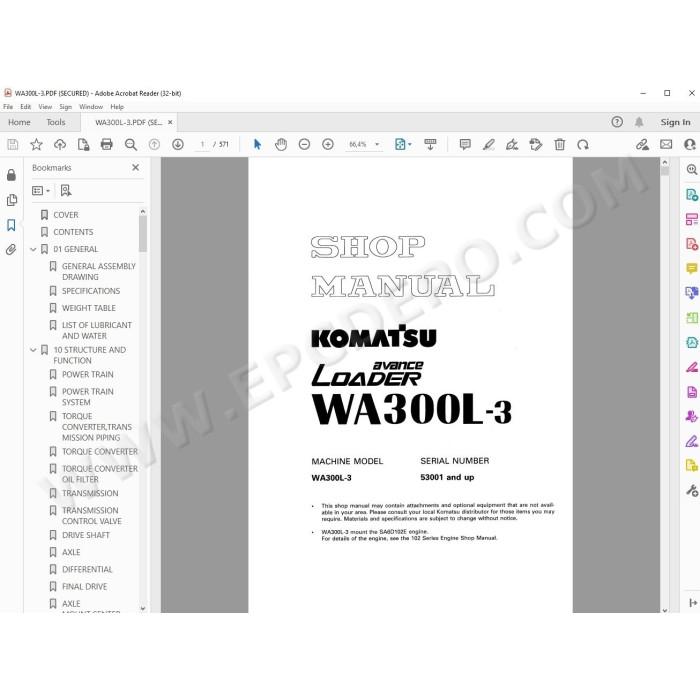Click bookmarks scrollbar down arrow
Image resolution: width=700 pixels, height=700 pixels.
click(143, 608)
